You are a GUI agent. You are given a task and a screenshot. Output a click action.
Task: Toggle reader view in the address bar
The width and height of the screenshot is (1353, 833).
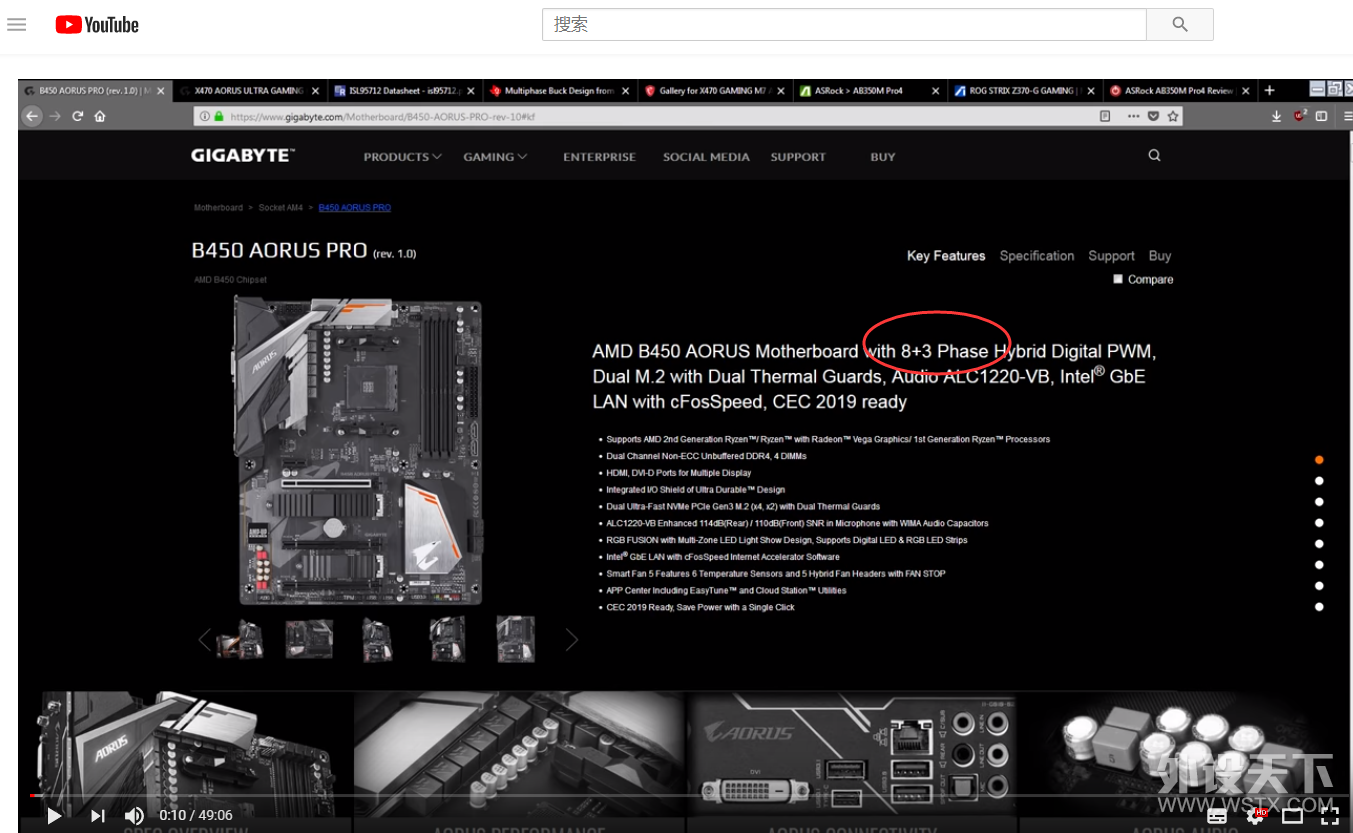(1105, 116)
